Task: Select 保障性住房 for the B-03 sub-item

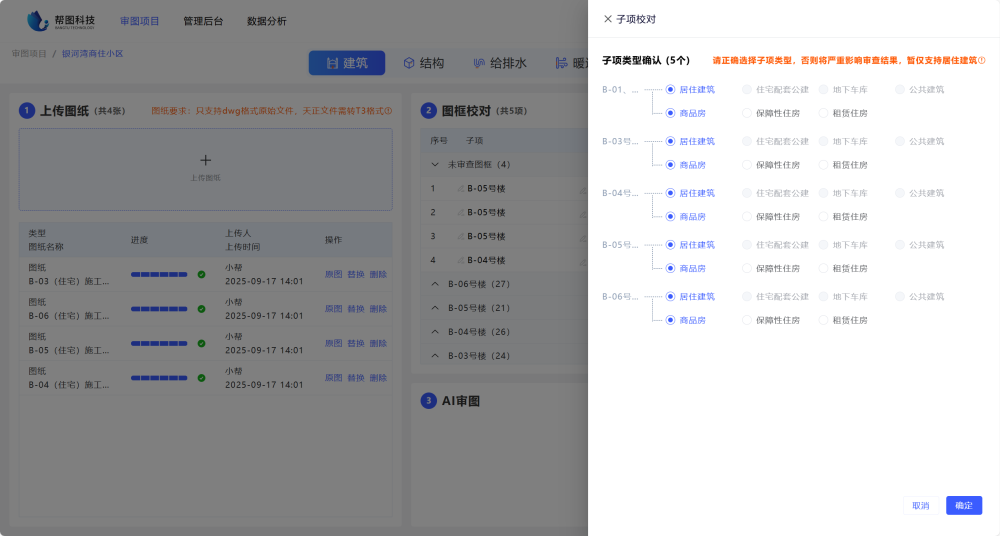Action: pos(747,165)
